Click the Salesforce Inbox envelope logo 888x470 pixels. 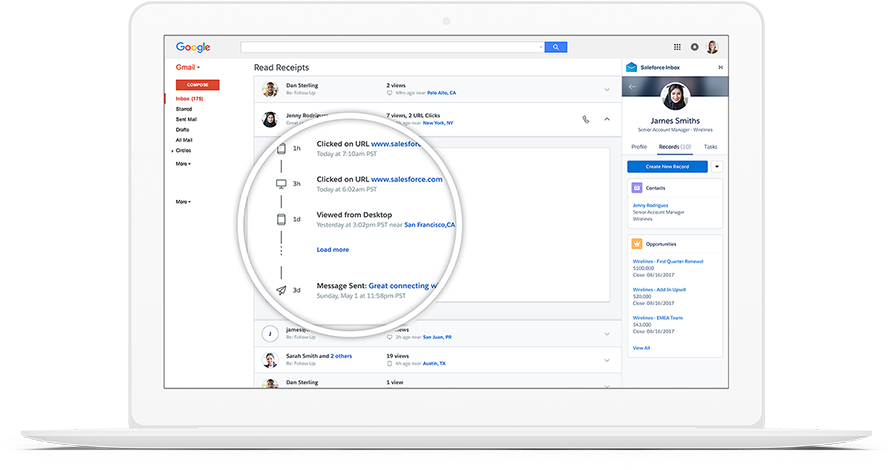pyautogui.click(x=631, y=67)
